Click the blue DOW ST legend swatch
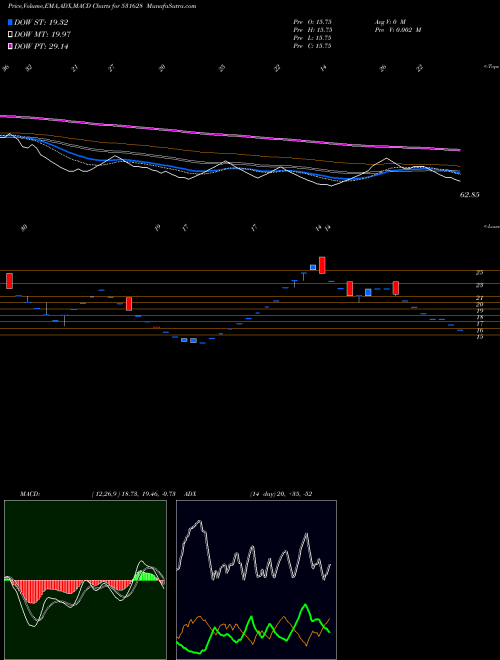The image size is (500, 660). pyautogui.click(x=11, y=22)
